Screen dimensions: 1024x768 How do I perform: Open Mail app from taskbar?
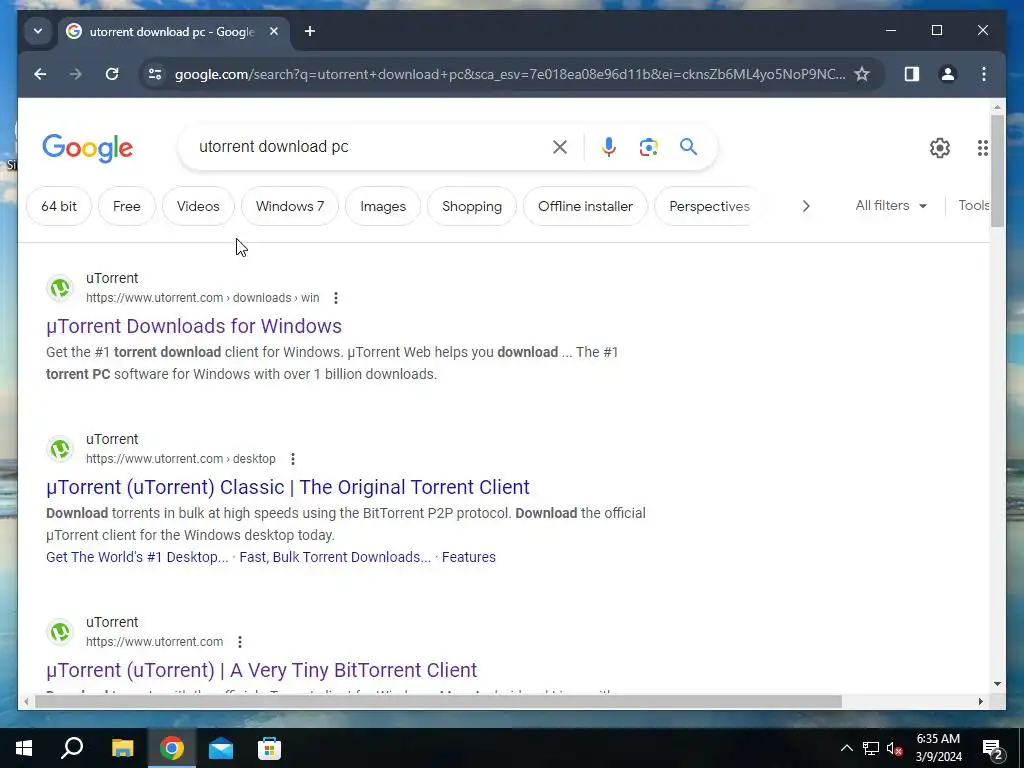[221, 748]
